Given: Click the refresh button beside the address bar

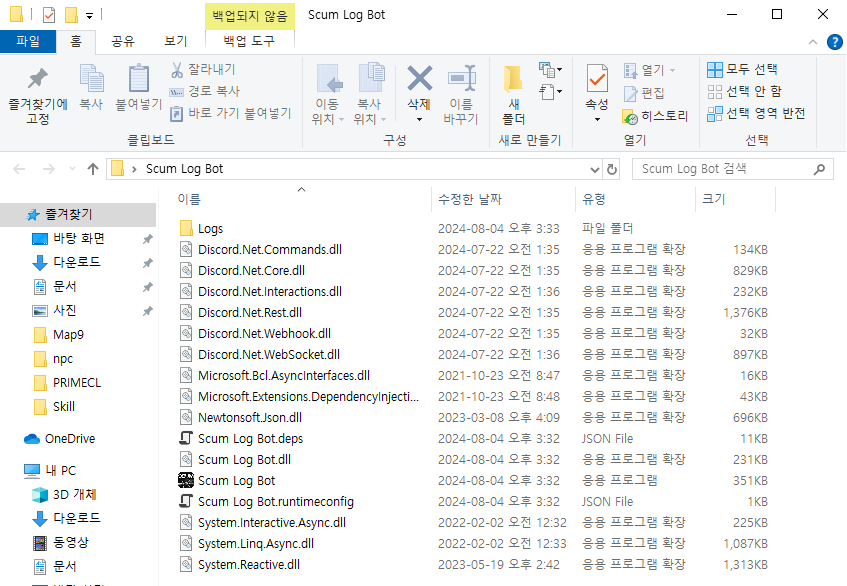Looking at the screenshot, I should 611,169.
